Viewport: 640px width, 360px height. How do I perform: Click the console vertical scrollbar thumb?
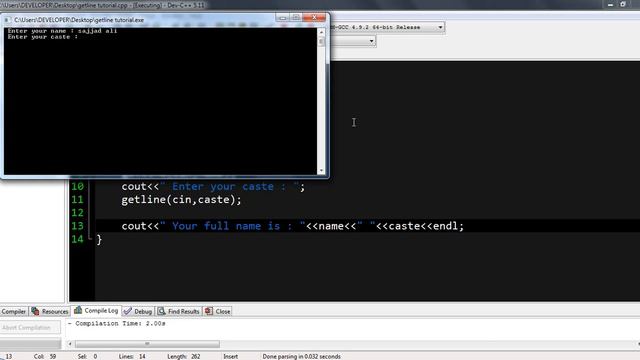(x=322, y=41)
